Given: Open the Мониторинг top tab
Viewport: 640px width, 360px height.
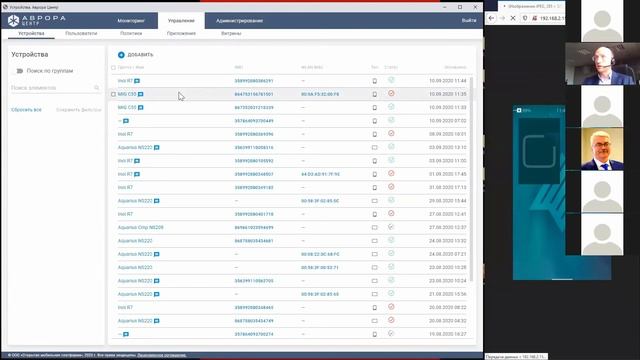Looking at the screenshot, I should tap(131, 21).
